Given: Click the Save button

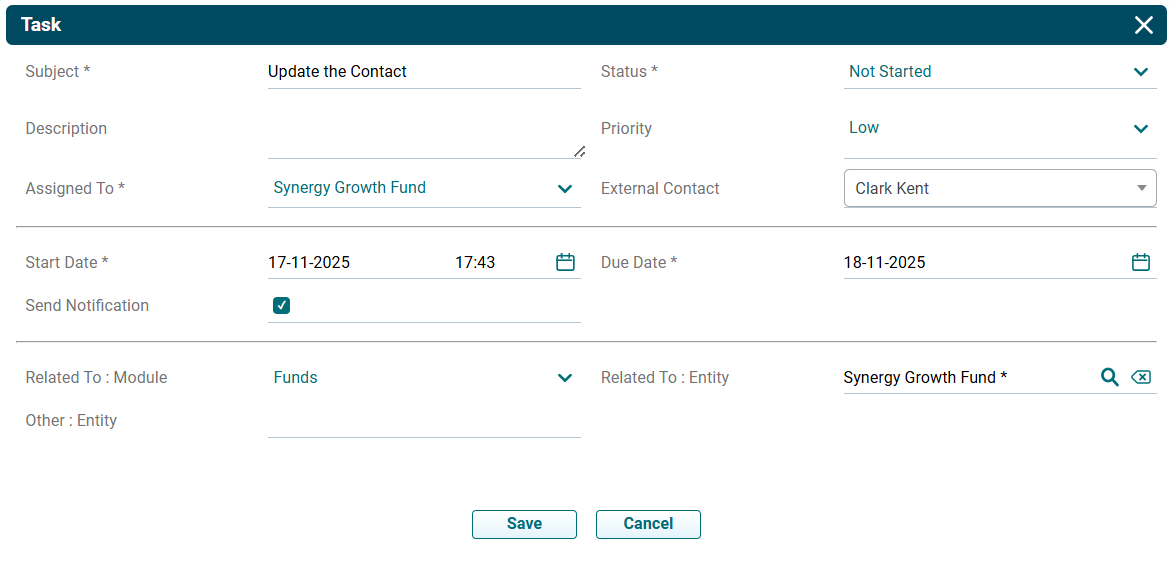Looking at the screenshot, I should [524, 524].
